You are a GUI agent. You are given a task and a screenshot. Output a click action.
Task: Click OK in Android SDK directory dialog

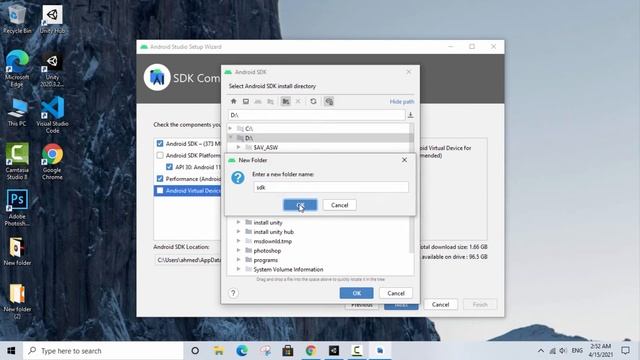356,293
